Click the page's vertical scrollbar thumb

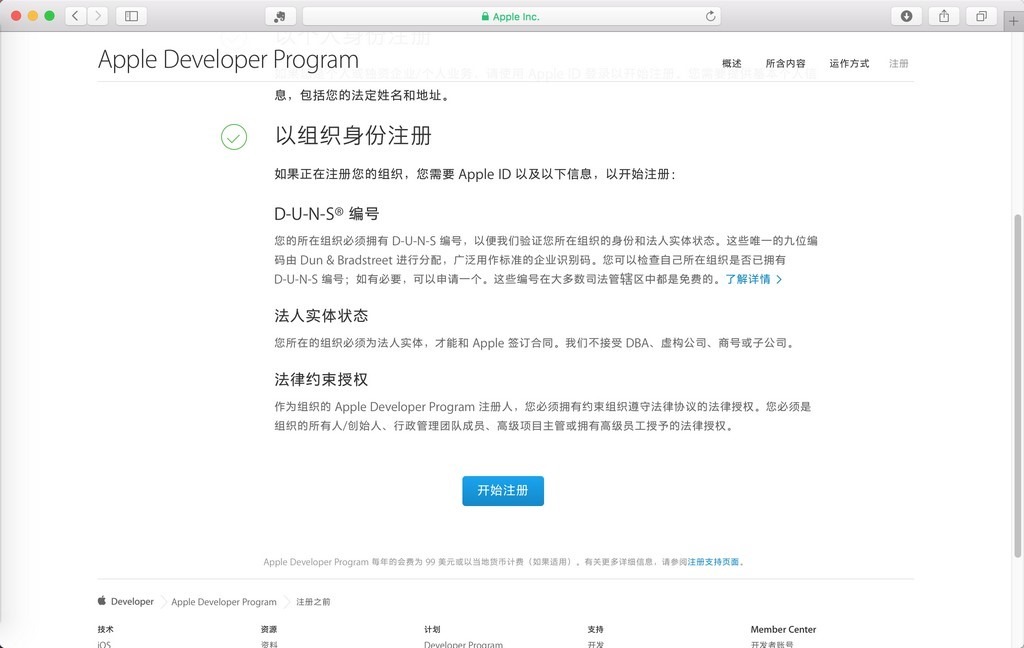(x=1017, y=386)
